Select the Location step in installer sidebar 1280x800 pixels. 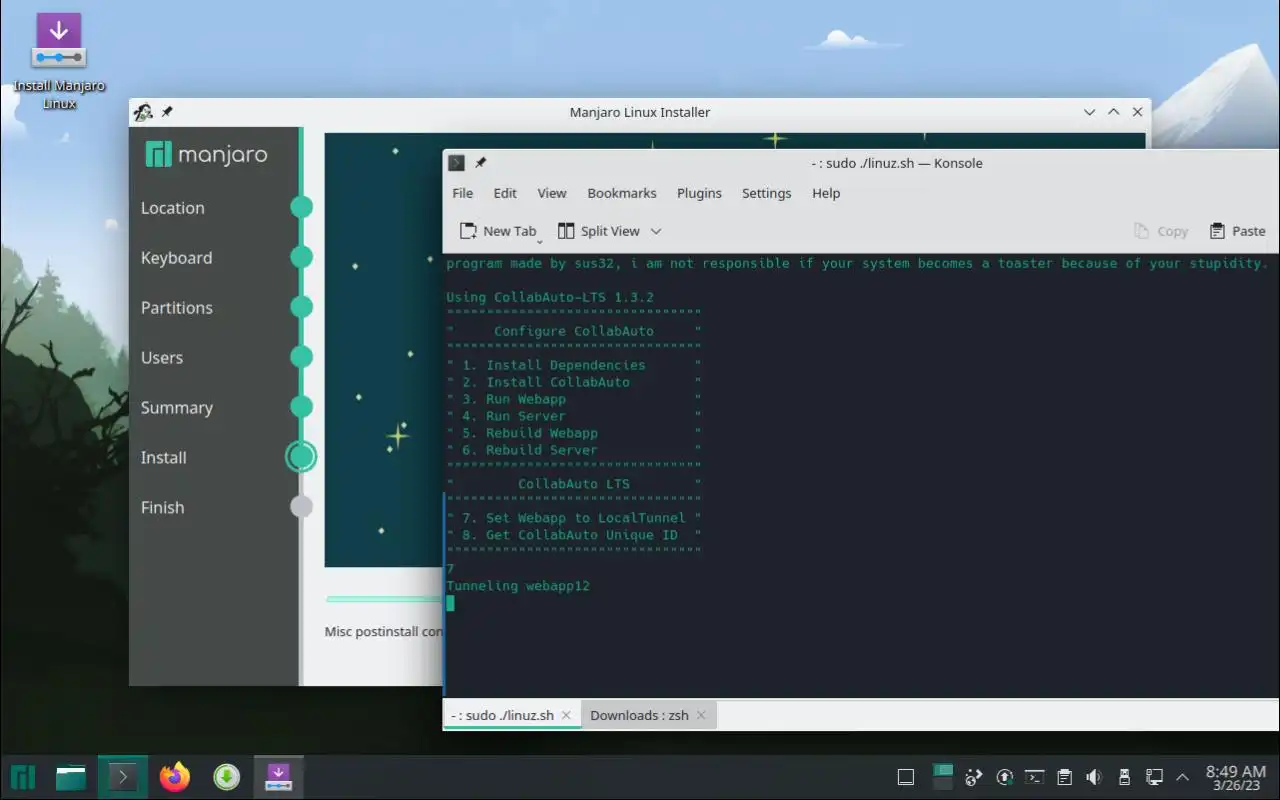click(172, 208)
